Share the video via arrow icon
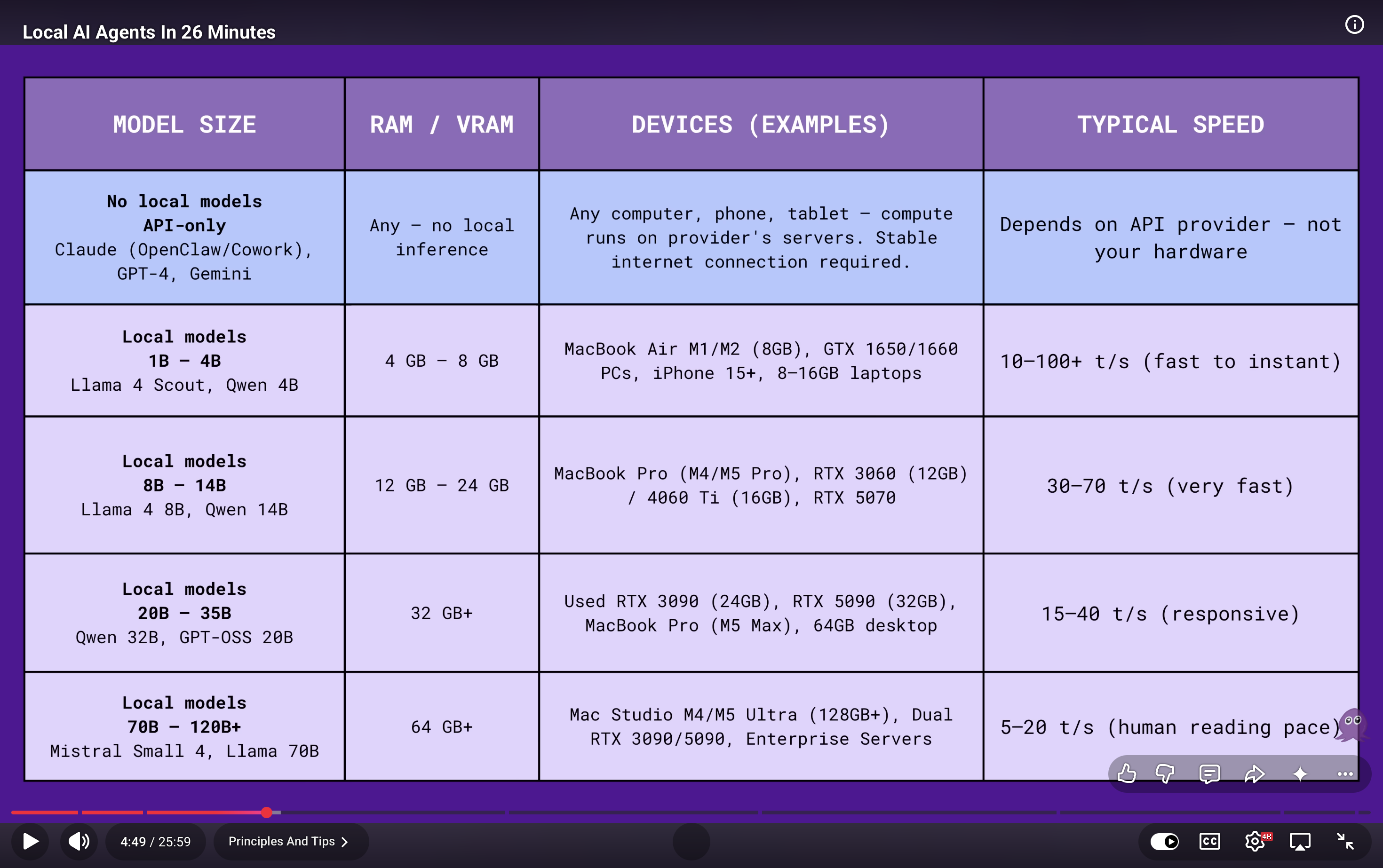 tap(1255, 774)
